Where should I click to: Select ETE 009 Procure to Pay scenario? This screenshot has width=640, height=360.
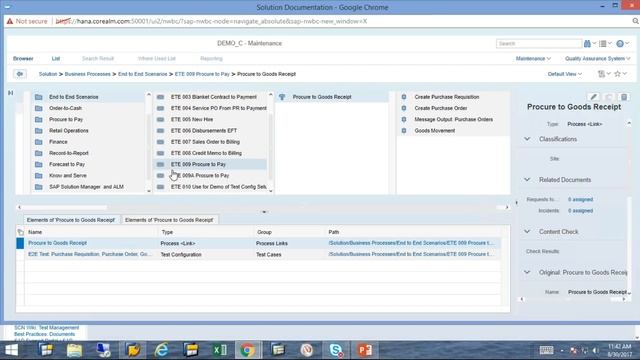198,164
